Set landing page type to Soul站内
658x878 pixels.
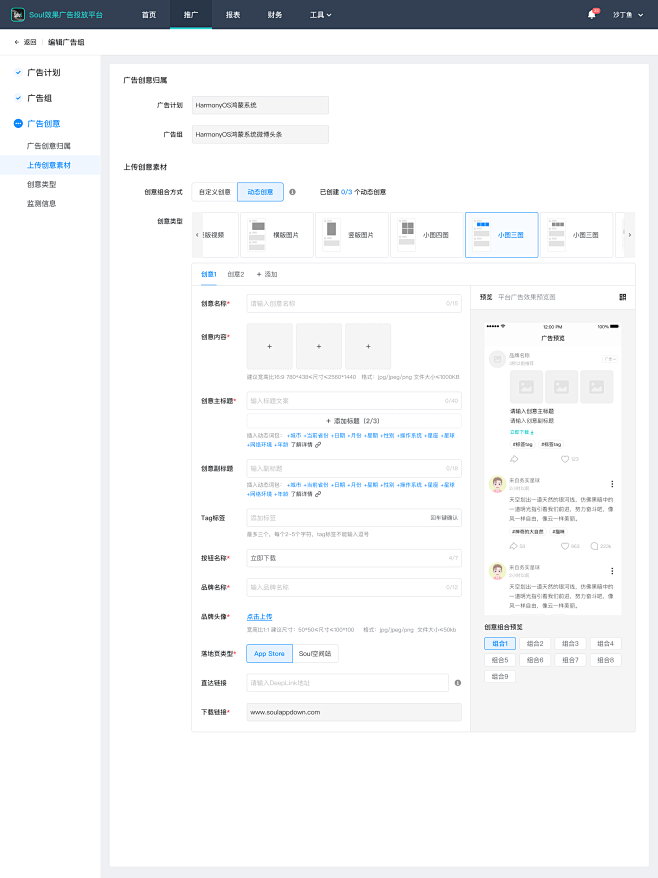pyautogui.click(x=315, y=653)
